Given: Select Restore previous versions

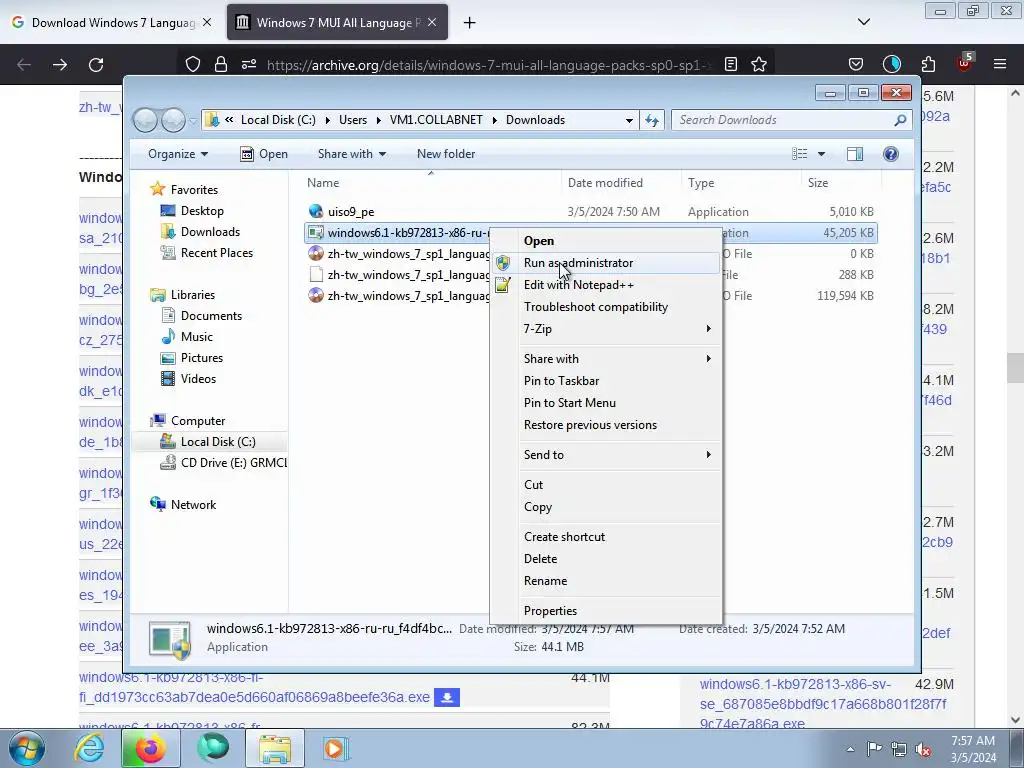Looking at the screenshot, I should click(x=590, y=425).
